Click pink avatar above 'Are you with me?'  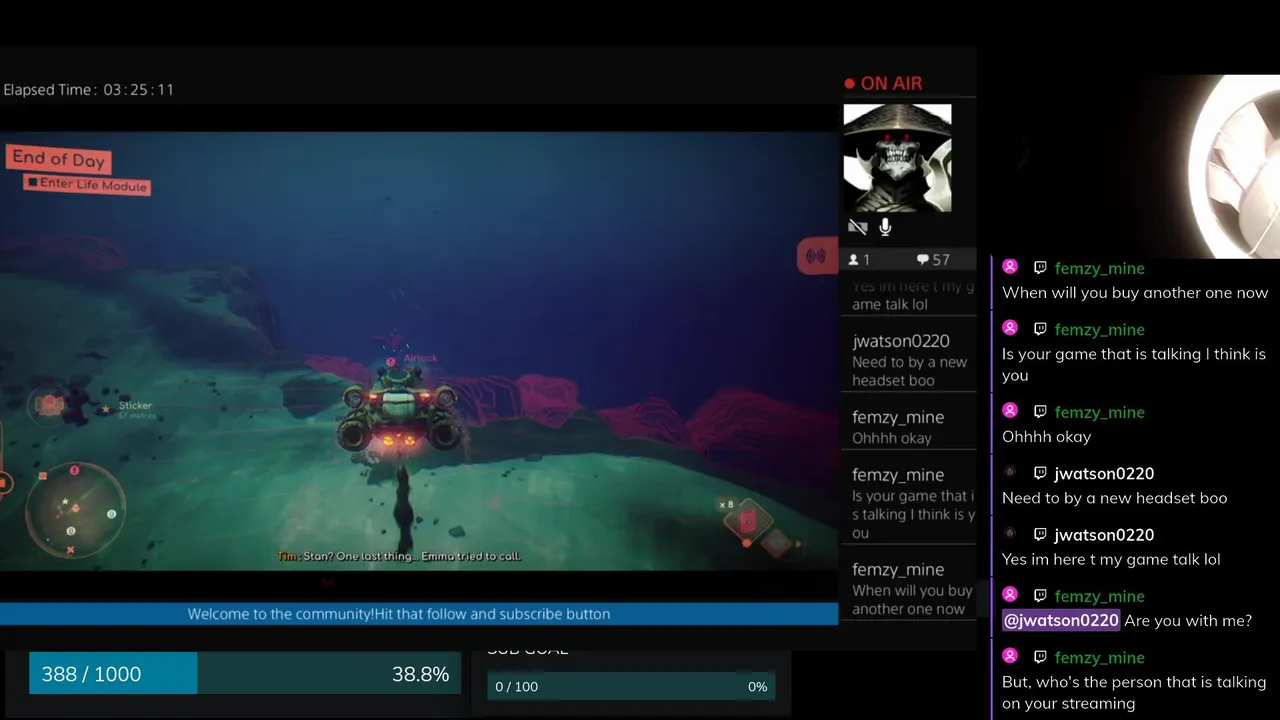pos(1010,594)
